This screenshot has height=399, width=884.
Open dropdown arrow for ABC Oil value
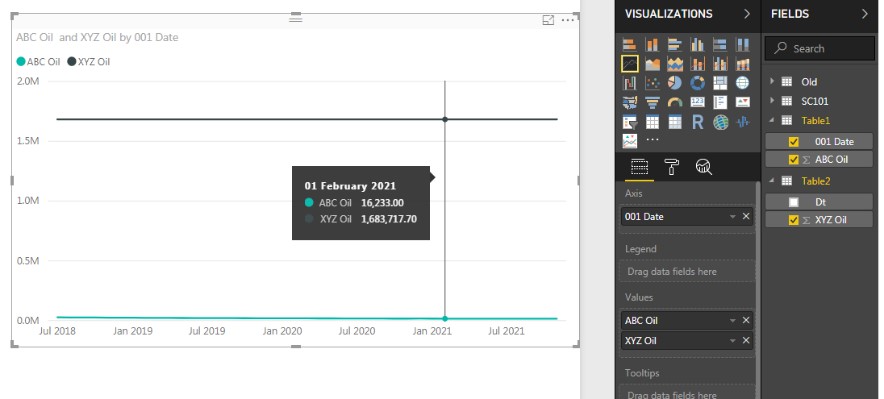[732, 321]
